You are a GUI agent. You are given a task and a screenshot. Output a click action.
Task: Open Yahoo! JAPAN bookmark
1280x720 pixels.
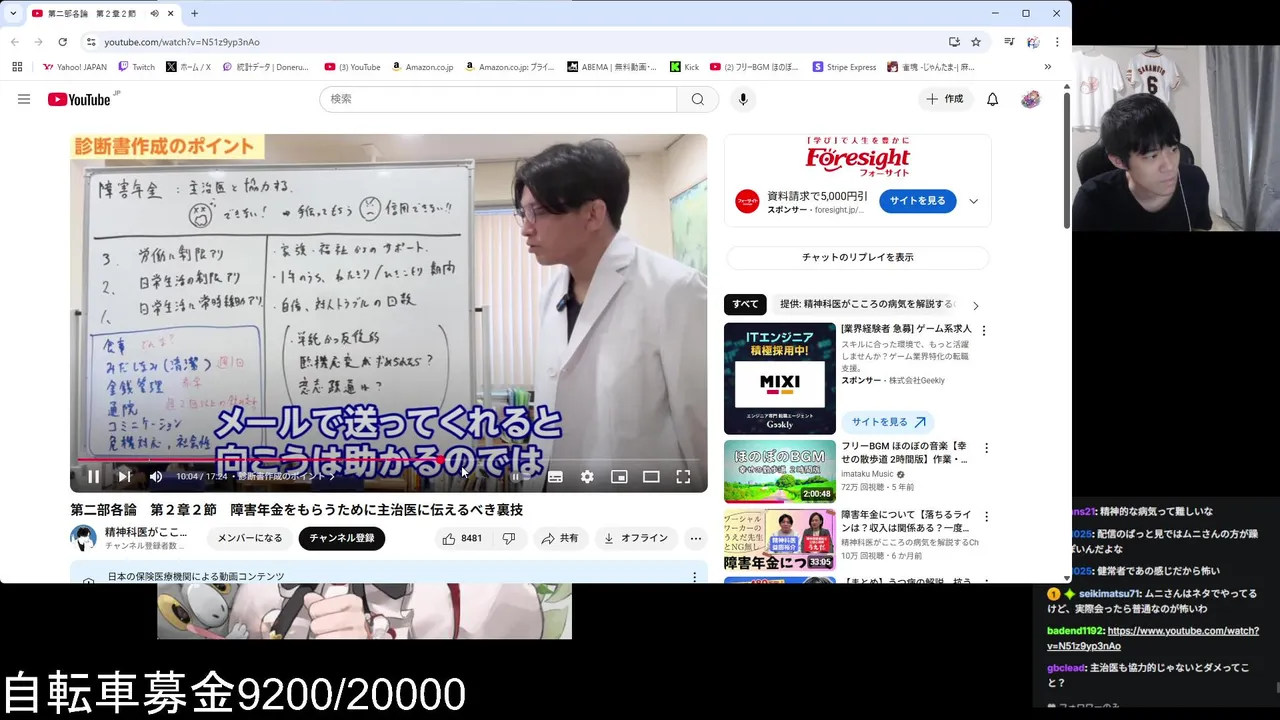coord(75,67)
